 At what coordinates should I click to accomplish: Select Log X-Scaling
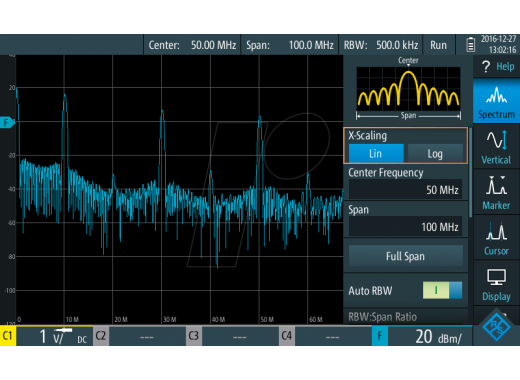click(435, 153)
